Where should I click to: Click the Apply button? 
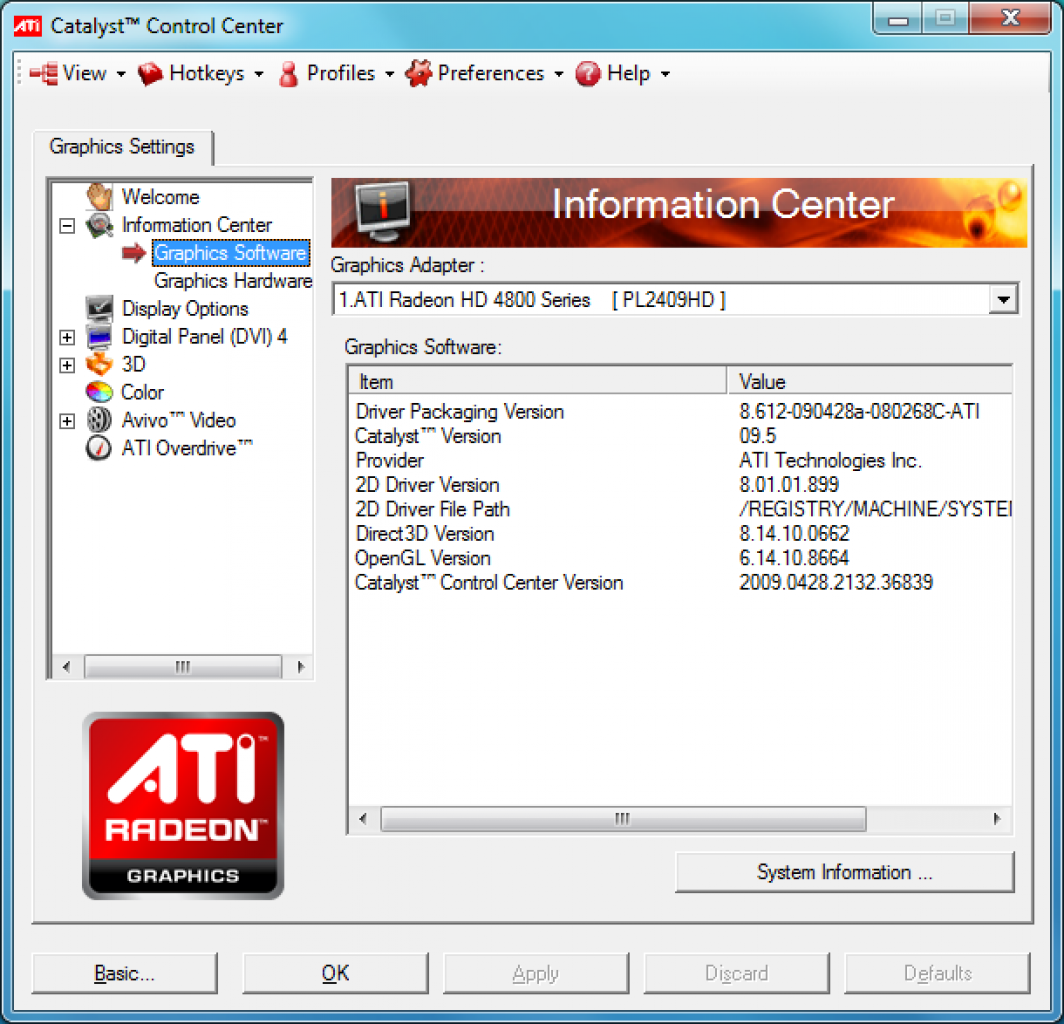coord(535,973)
